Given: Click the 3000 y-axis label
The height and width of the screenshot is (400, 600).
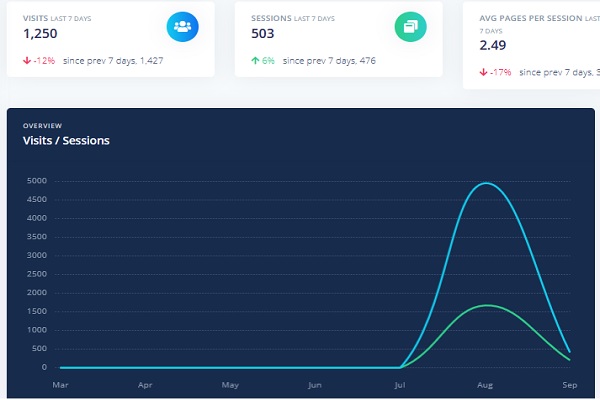Looking at the screenshot, I should pos(37,255).
